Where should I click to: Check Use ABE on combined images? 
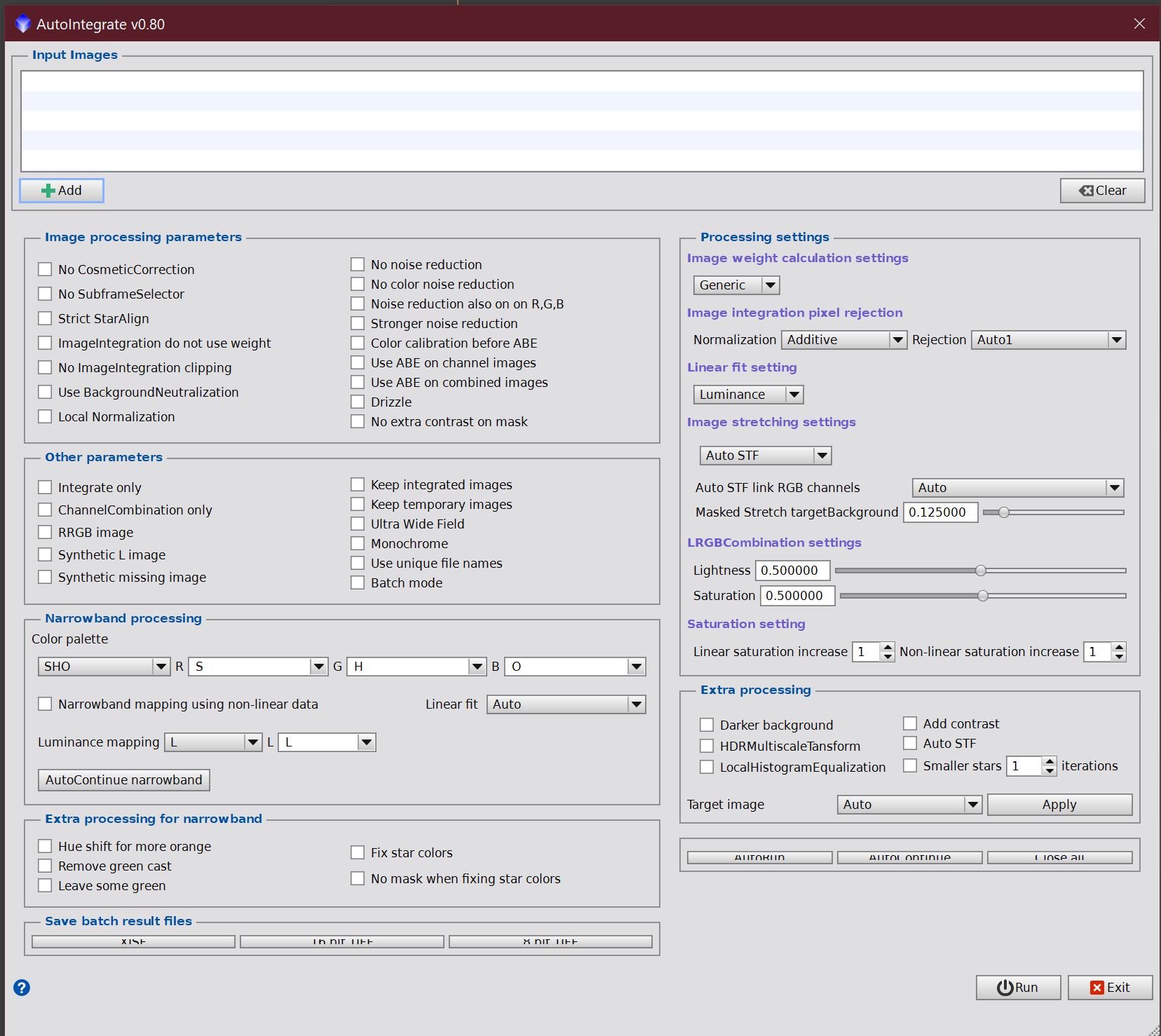coord(358,382)
